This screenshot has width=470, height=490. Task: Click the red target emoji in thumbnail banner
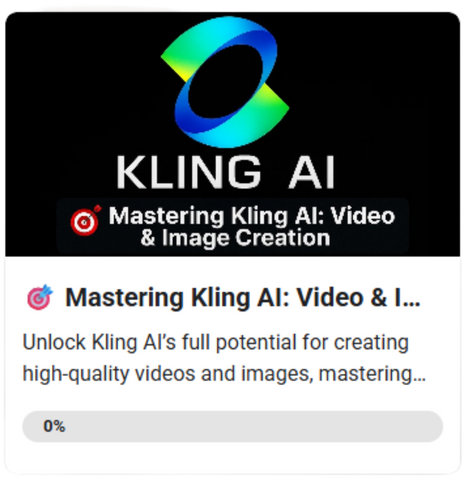tap(85, 221)
